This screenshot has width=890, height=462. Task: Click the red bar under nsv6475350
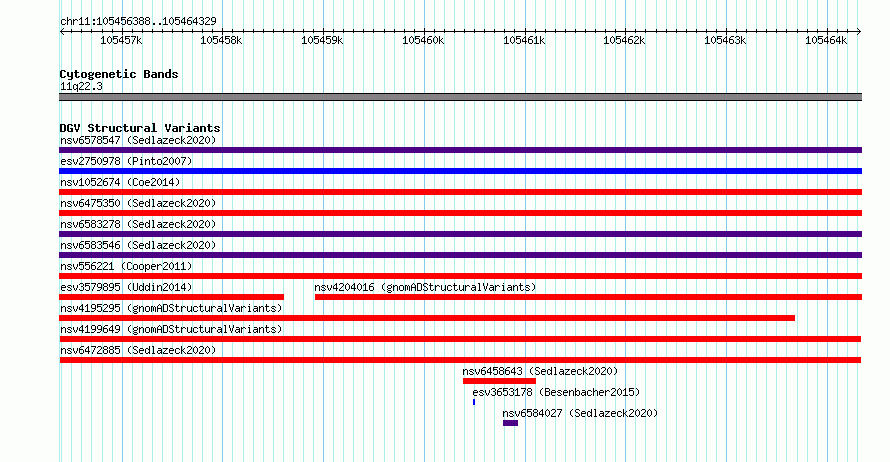tap(460, 213)
